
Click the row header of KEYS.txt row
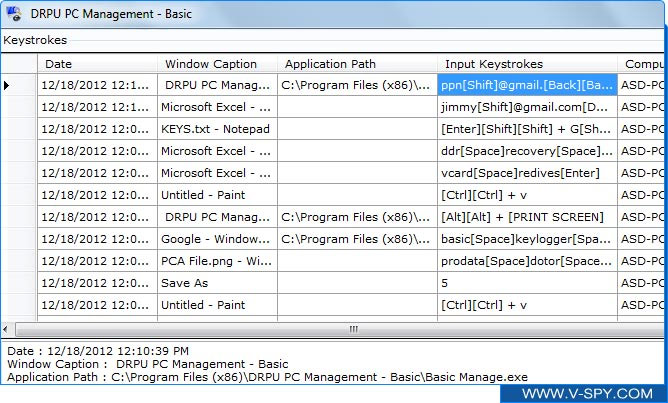point(19,129)
